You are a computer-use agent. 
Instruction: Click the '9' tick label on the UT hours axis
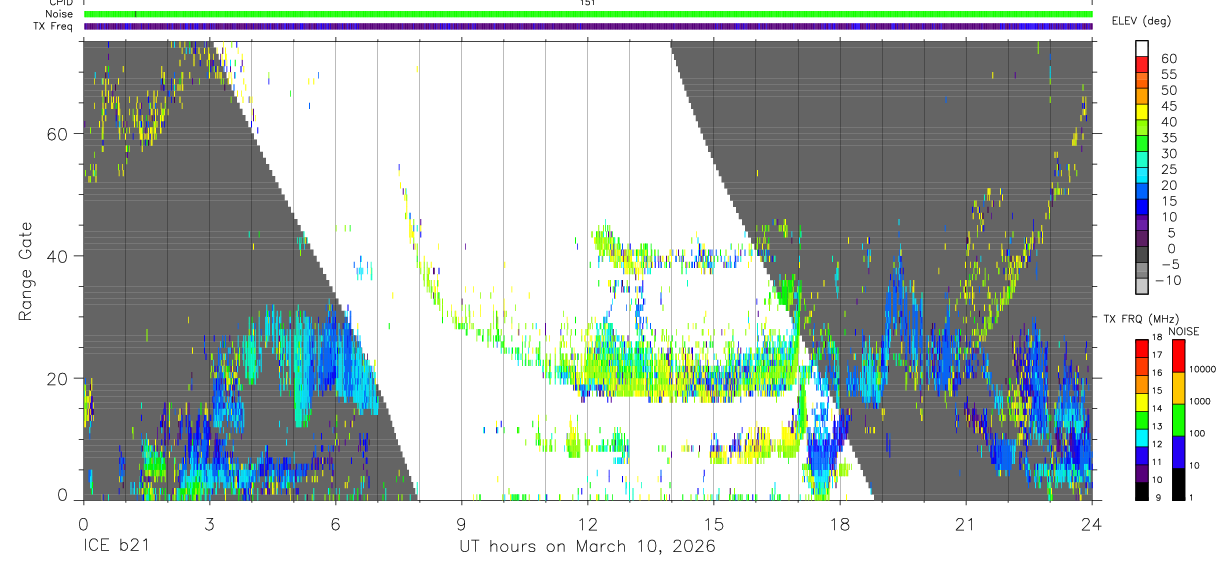(461, 524)
